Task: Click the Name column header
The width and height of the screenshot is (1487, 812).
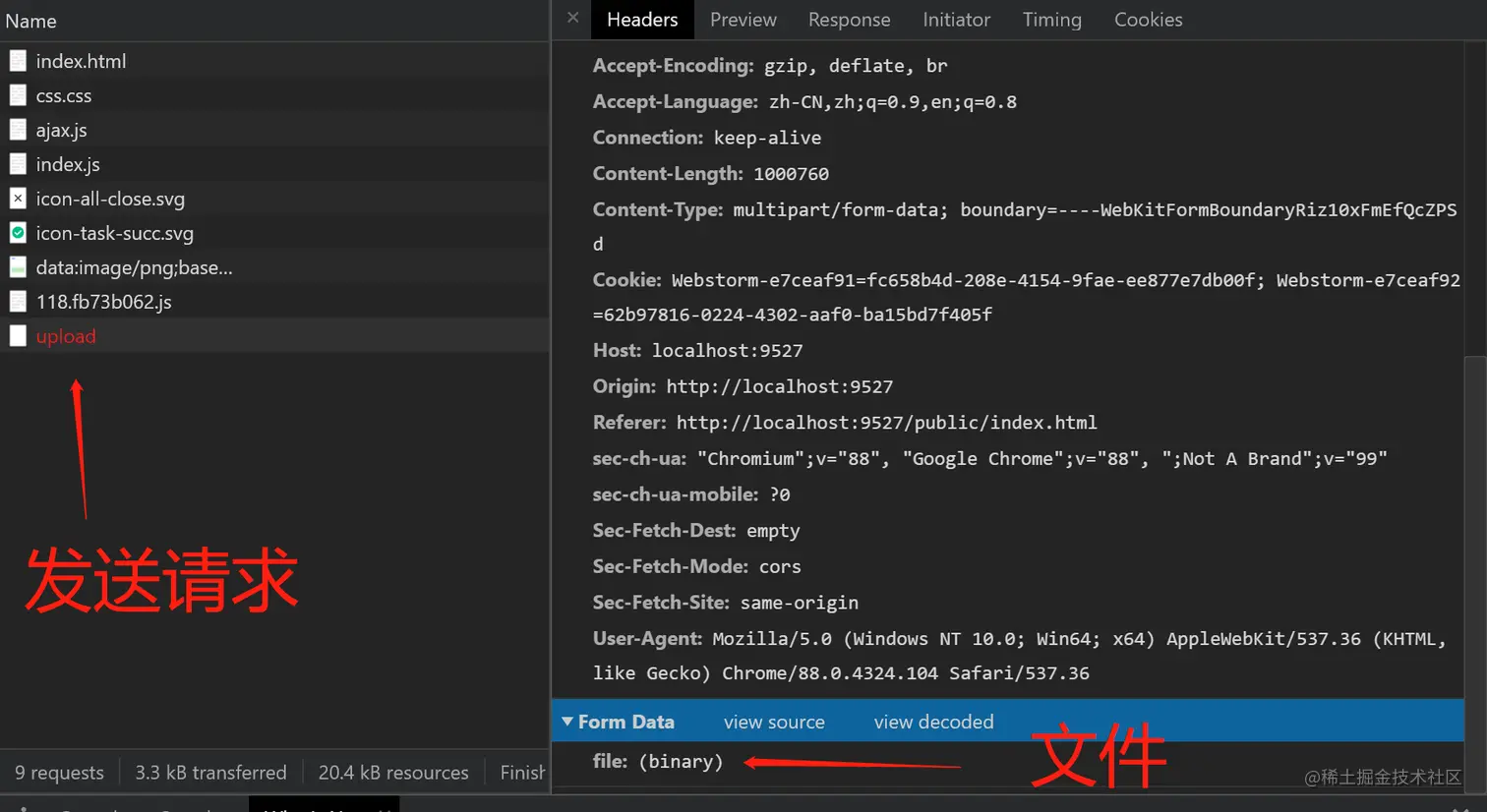Action: coord(274,21)
